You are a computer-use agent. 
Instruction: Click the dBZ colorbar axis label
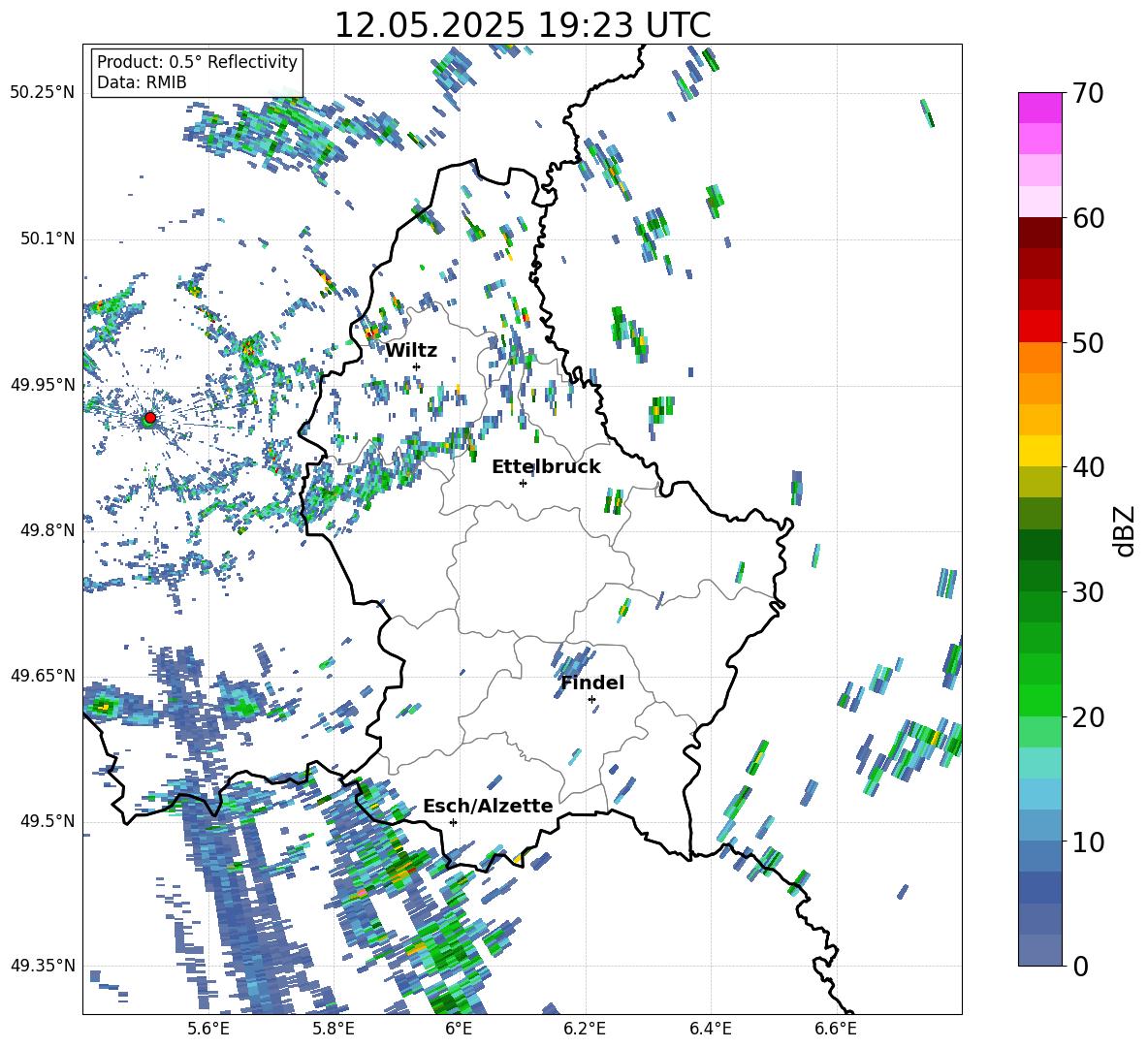pyautogui.click(x=1125, y=530)
